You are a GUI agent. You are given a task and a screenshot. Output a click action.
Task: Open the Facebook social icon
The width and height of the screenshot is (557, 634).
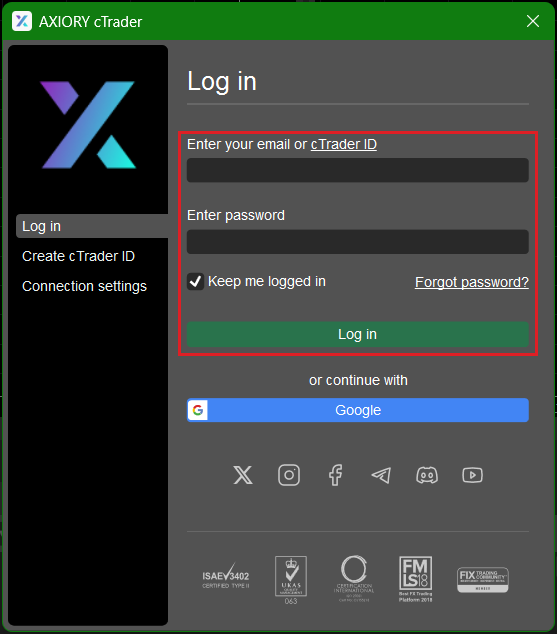(335, 475)
